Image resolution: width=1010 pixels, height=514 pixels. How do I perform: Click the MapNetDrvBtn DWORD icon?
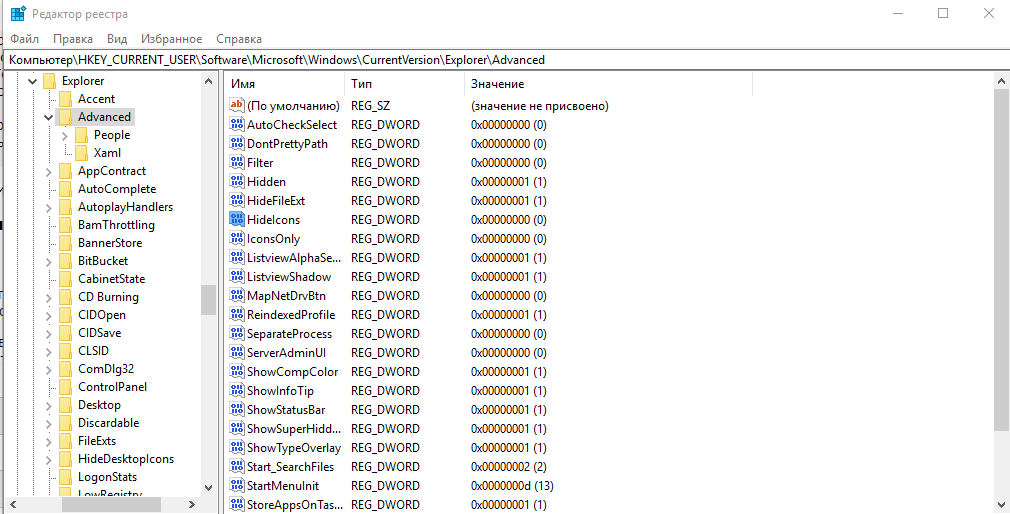(x=237, y=296)
